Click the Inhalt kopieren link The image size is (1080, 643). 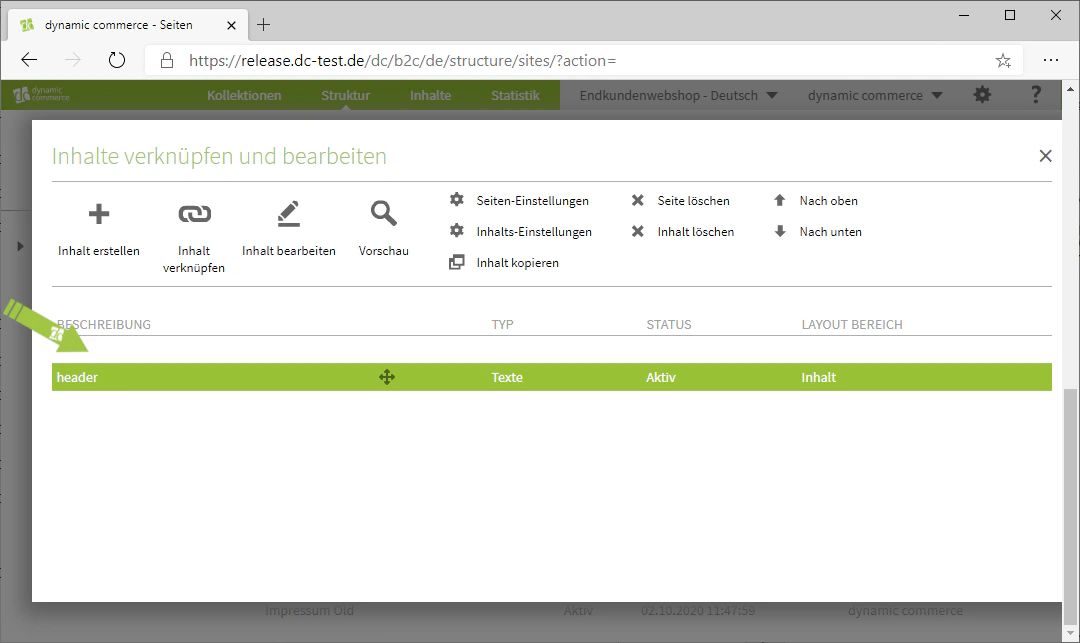point(517,263)
